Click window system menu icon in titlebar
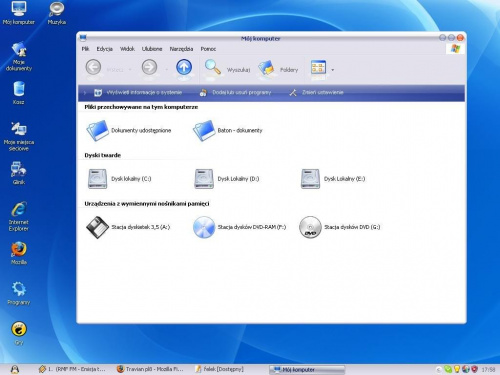Image resolution: width=500 pixels, height=375 pixels. click(83, 37)
